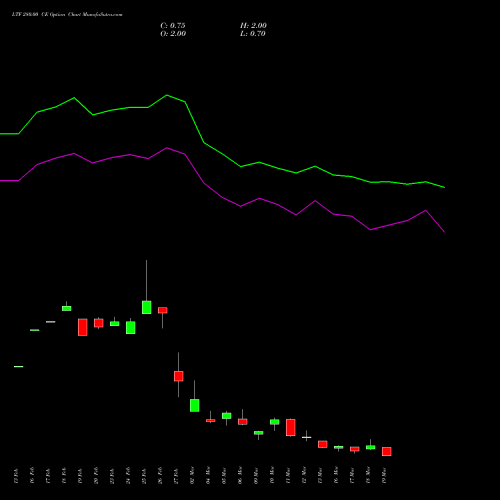
Task: Click the low value L: 0.70
Action: coord(253,34)
